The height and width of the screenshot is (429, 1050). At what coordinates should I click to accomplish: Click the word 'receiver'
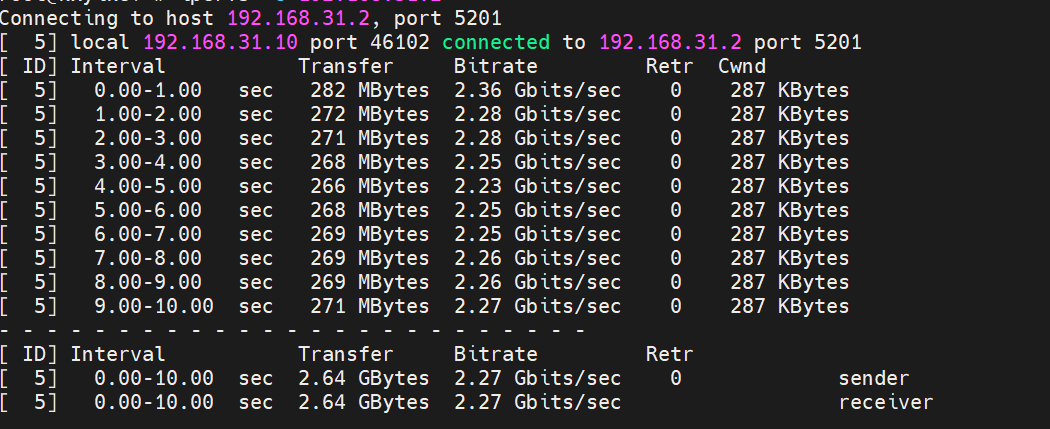pyautogui.click(x=886, y=403)
